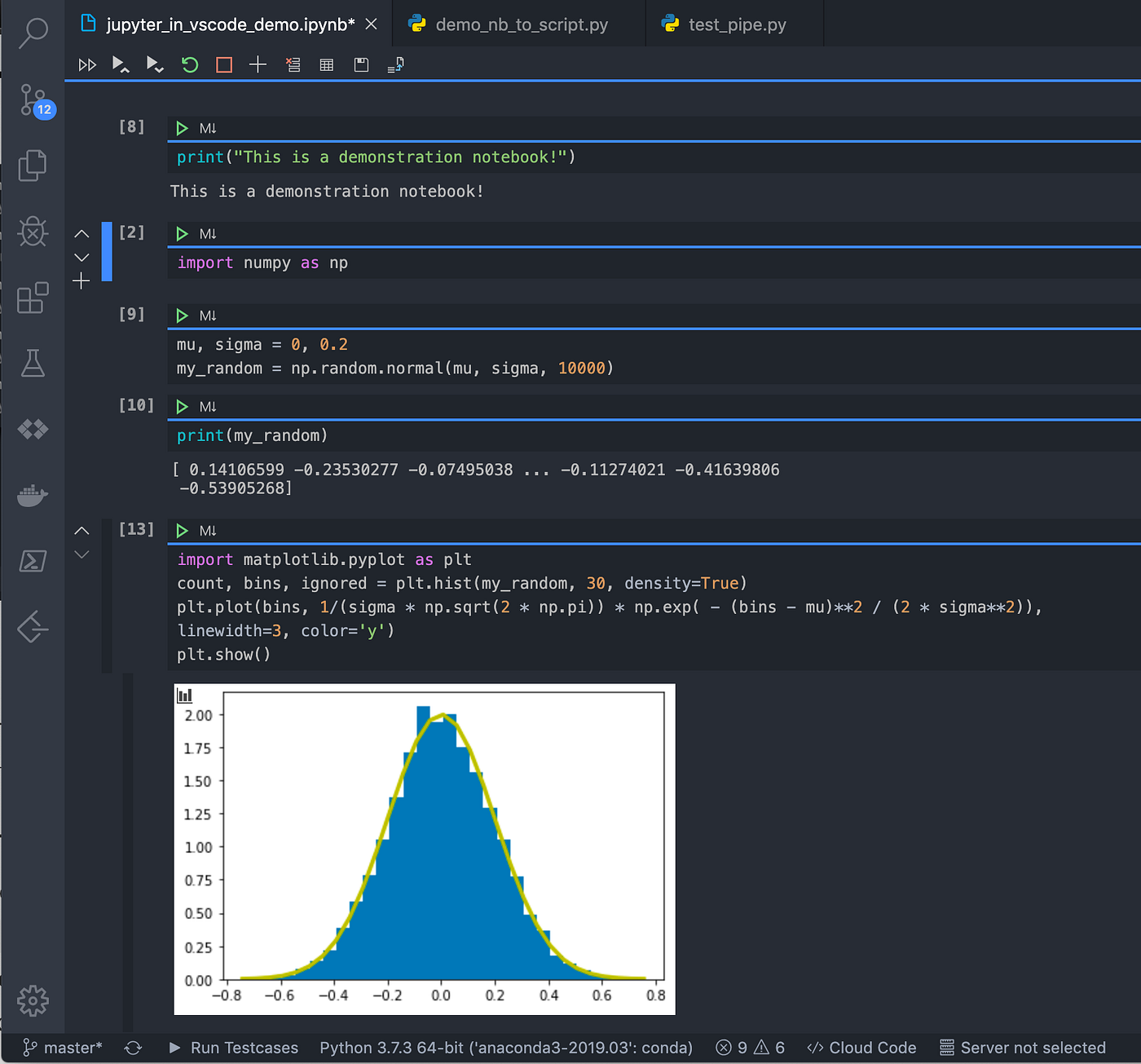The image size is (1141, 1064).
Task: Convert cell [8] to markdown
Action: [x=208, y=128]
